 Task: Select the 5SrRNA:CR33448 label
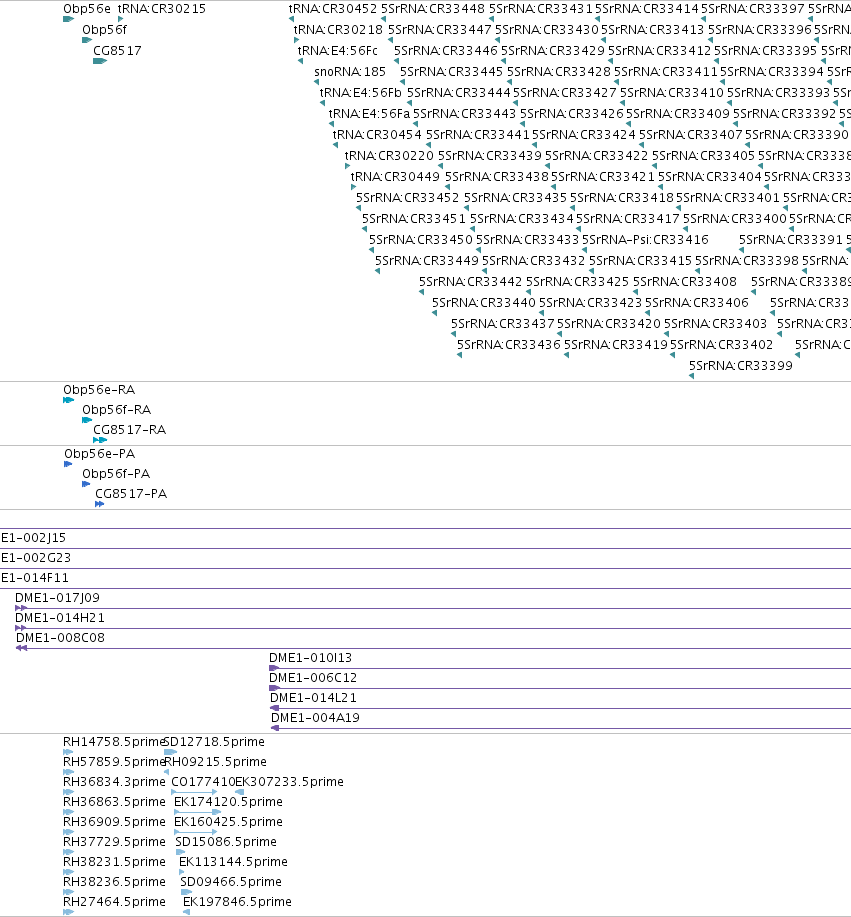coord(433,9)
